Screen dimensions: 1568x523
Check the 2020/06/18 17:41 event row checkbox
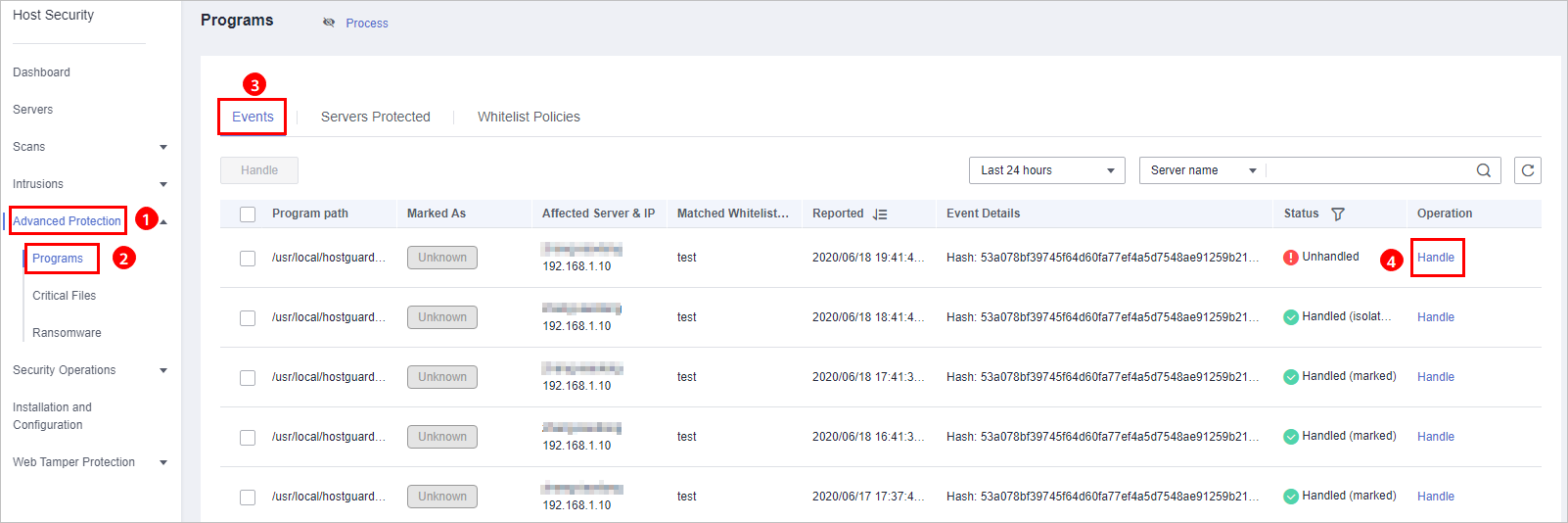coord(248,378)
